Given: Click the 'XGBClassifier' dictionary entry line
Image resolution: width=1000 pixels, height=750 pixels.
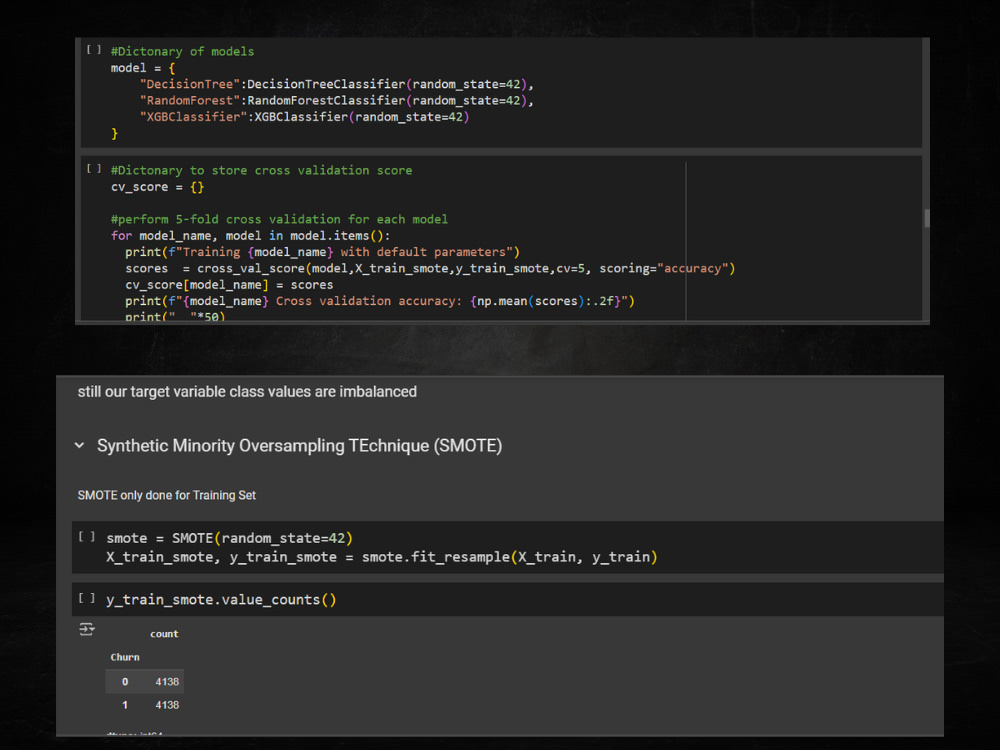Looking at the screenshot, I should point(304,117).
